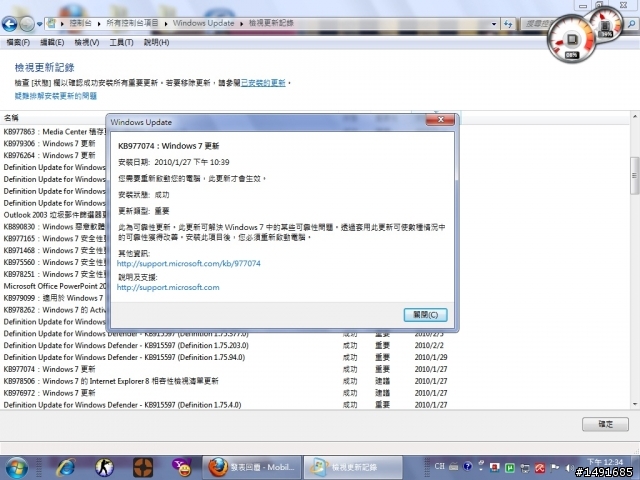Image resolution: width=640 pixels, height=480 pixels.
Task: Select KB978506 Internet Explorer 8 row
Action: [226, 381]
